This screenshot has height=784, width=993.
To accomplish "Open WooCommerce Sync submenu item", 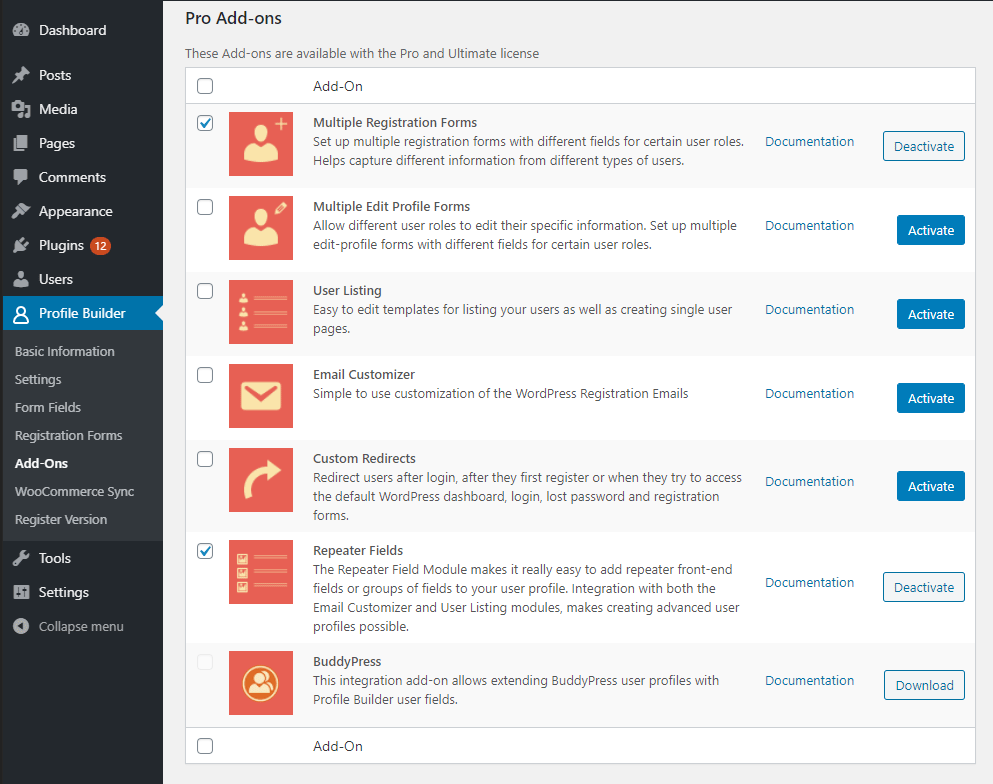I will coord(74,491).
